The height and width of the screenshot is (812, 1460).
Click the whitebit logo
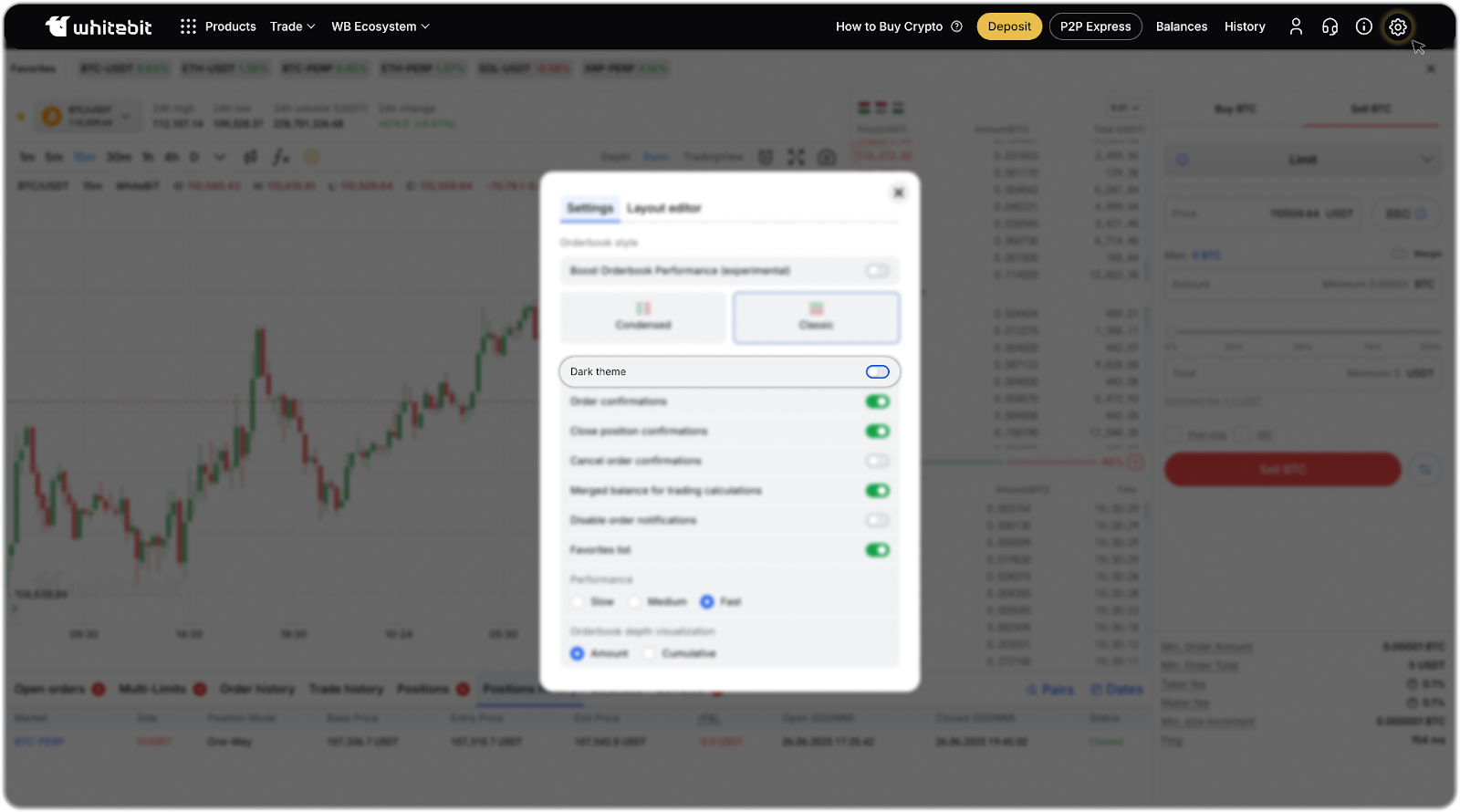click(99, 26)
